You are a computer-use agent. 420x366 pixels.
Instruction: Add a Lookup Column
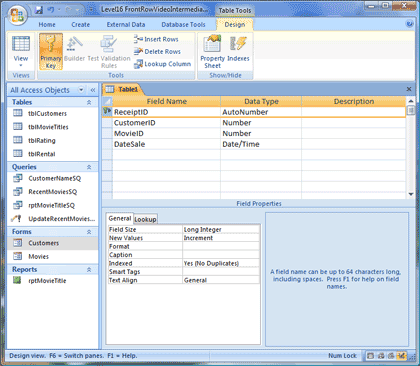pyautogui.click(x=162, y=64)
